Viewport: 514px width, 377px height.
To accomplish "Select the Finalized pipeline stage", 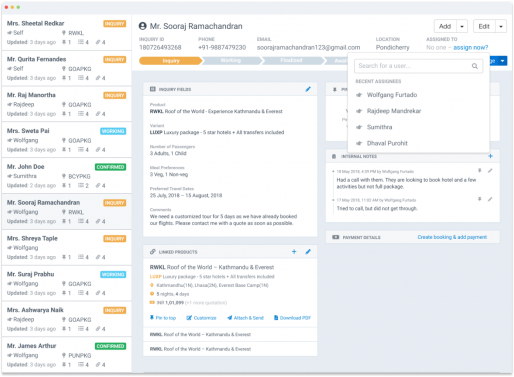I will (x=291, y=61).
